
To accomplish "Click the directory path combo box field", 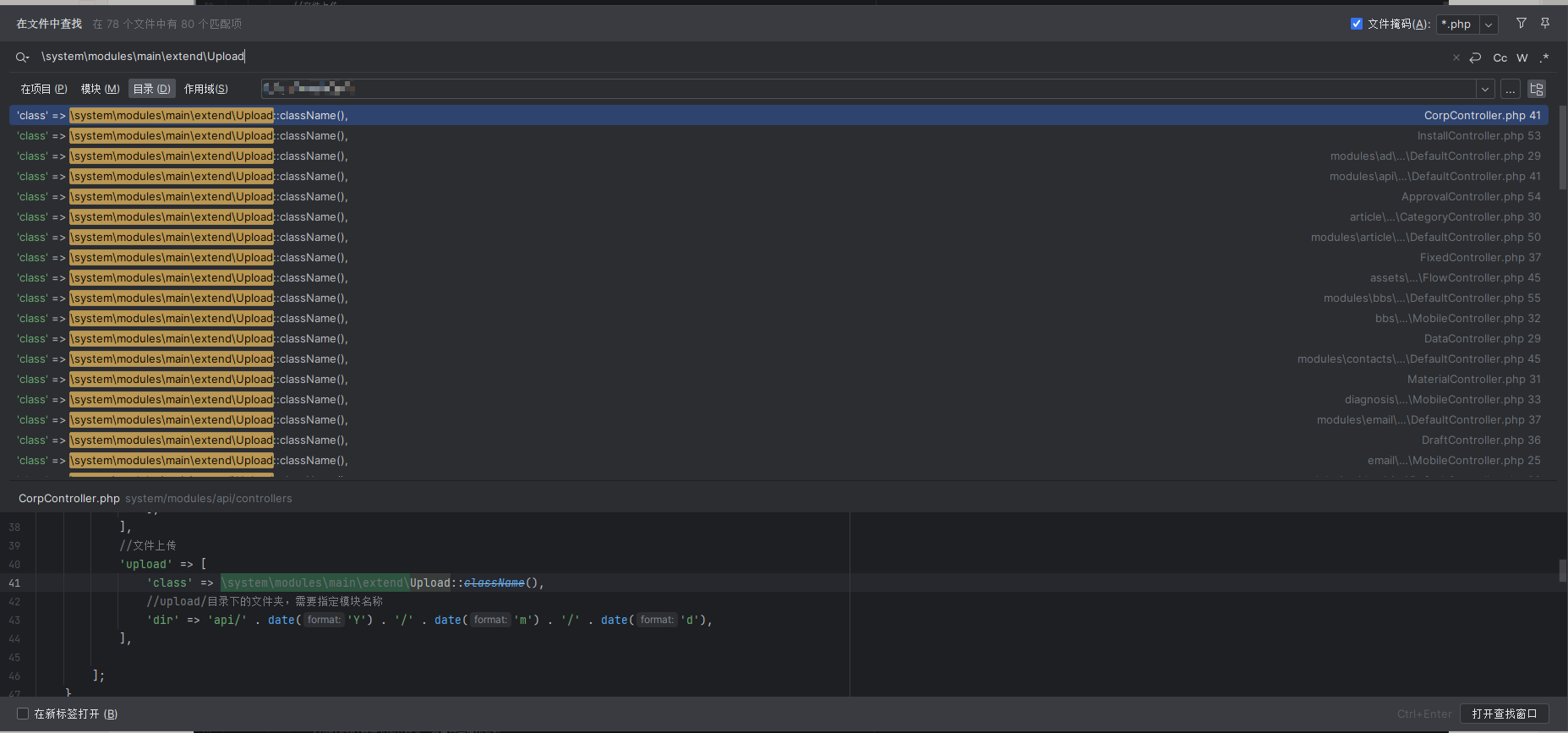I will [868, 89].
